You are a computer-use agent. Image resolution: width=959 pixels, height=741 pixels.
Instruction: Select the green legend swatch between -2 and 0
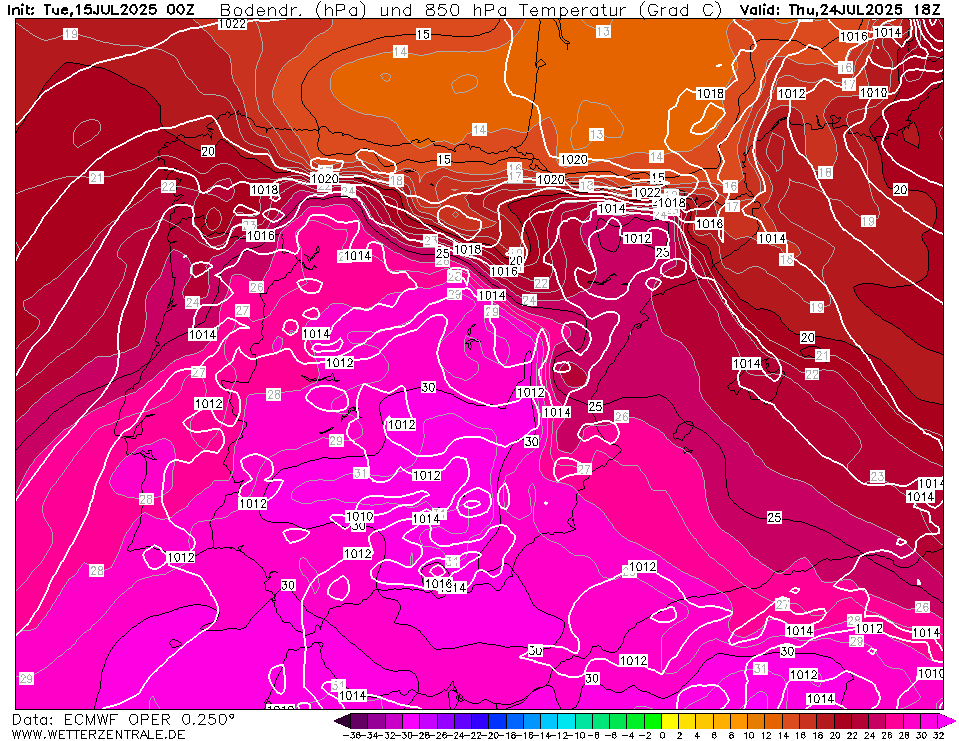653,721
